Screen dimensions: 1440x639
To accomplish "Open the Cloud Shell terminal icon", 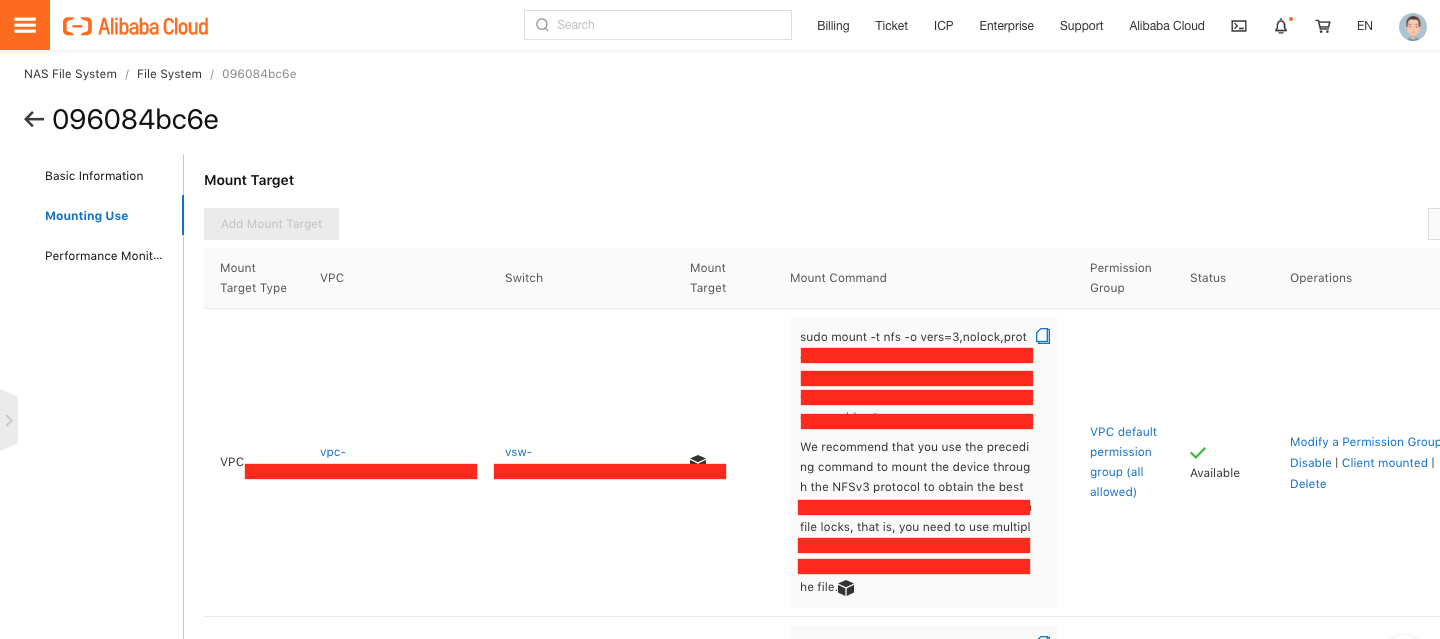I will click(x=1239, y=26).
